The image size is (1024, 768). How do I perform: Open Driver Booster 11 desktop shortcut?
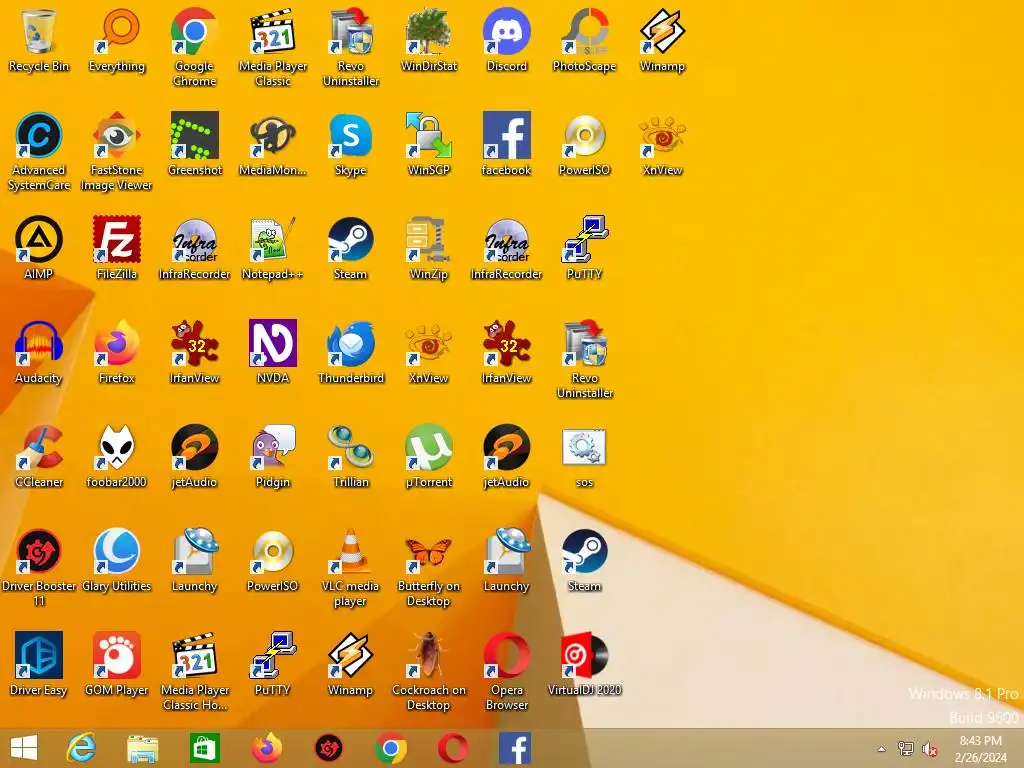[x=39, y=568]
